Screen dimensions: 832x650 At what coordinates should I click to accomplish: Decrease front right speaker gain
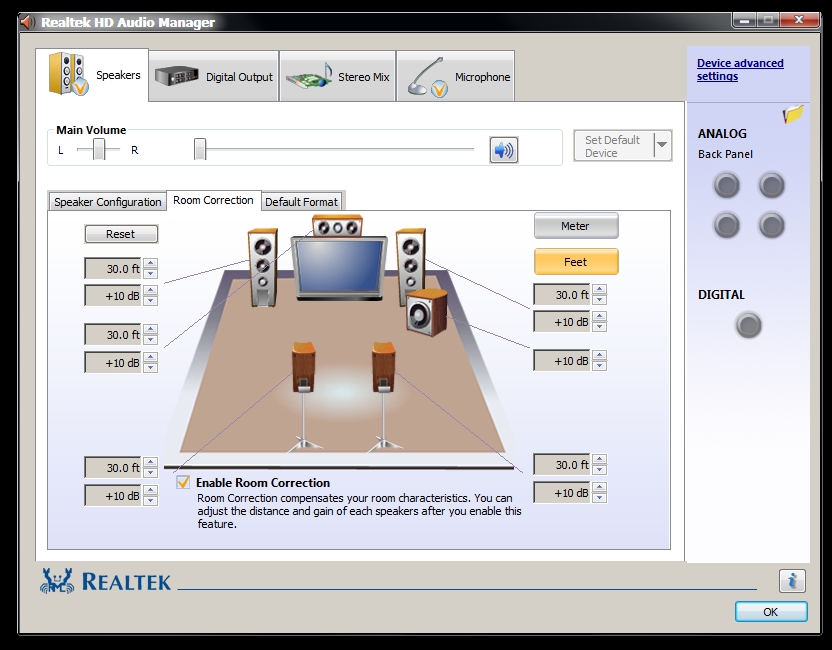coord(600,327)
